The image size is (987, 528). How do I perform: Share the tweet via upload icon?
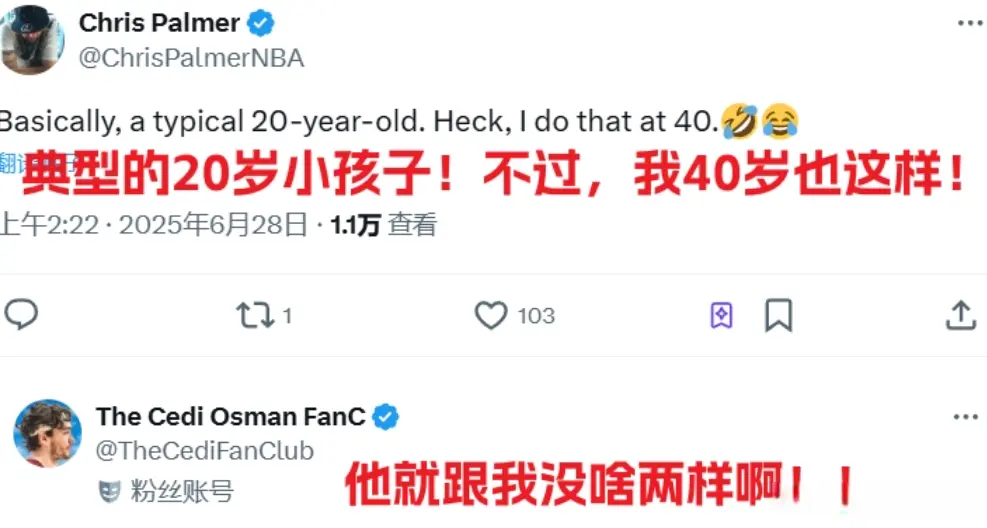[960, 316]
